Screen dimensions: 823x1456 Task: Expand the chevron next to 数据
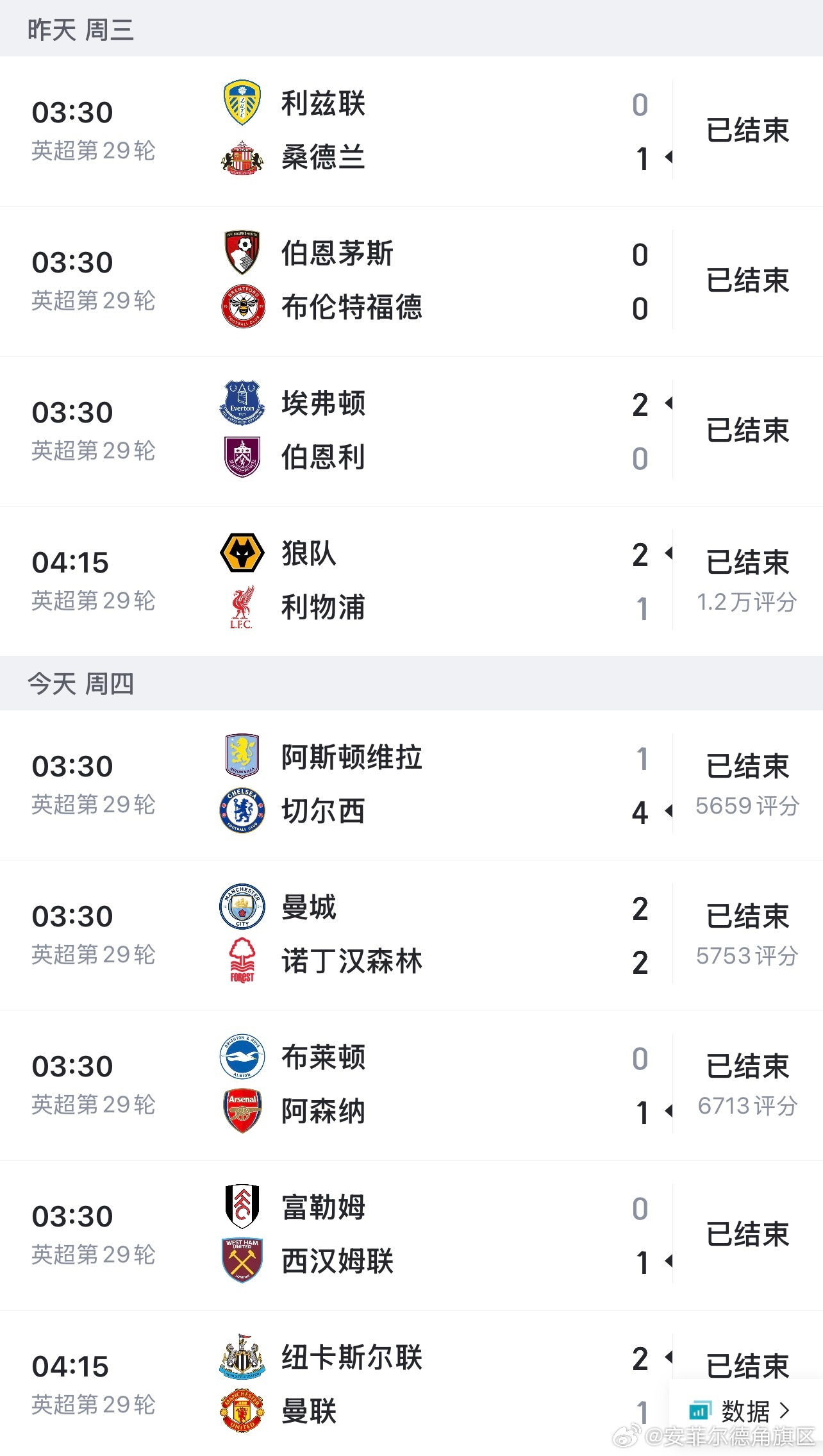click(785, 1411)
